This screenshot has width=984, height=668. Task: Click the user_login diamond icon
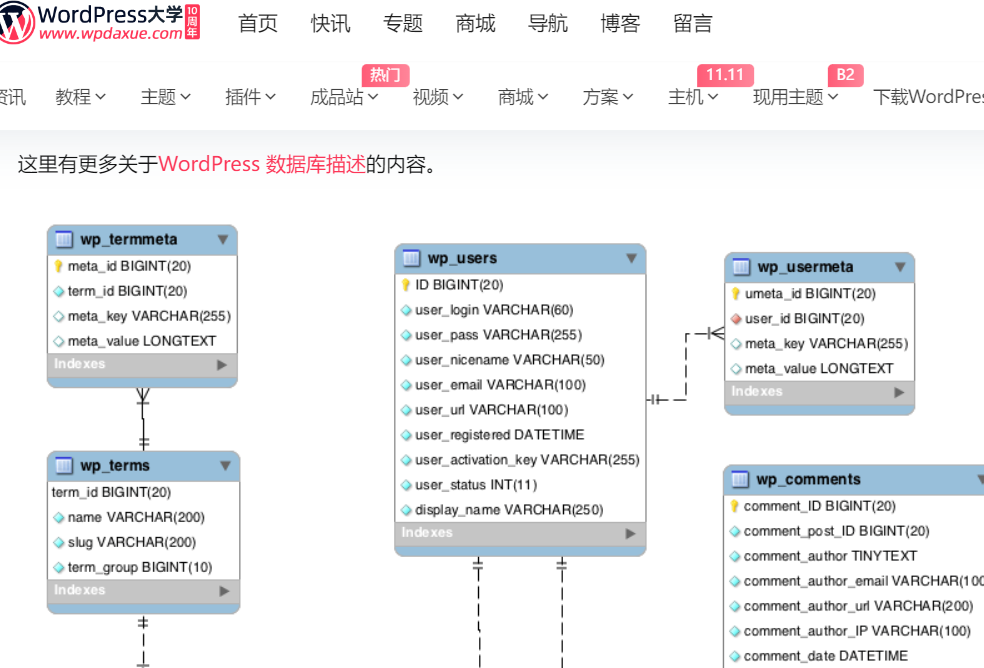click(x=406, y=310)
